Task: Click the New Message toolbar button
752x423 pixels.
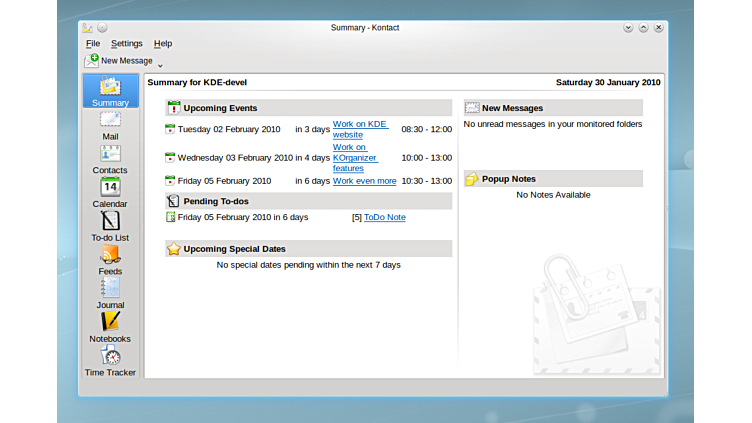Action: 119,61
